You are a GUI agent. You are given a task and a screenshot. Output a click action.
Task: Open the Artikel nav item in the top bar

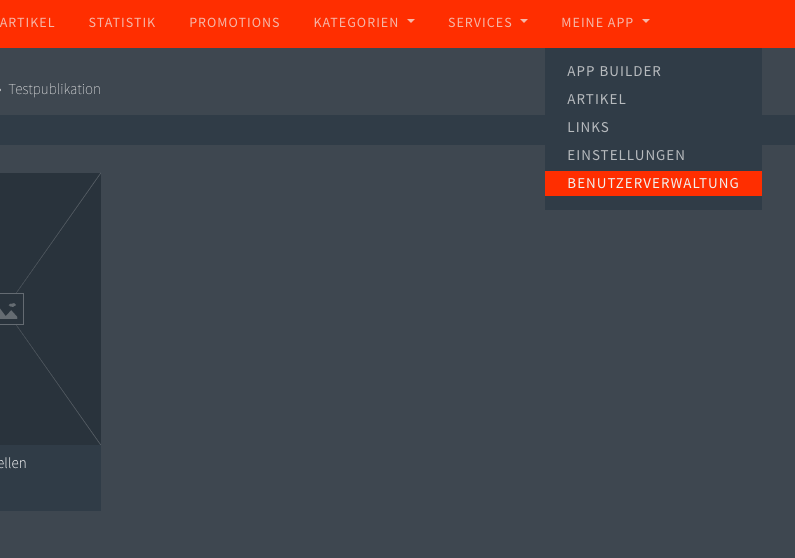[27, 23]
